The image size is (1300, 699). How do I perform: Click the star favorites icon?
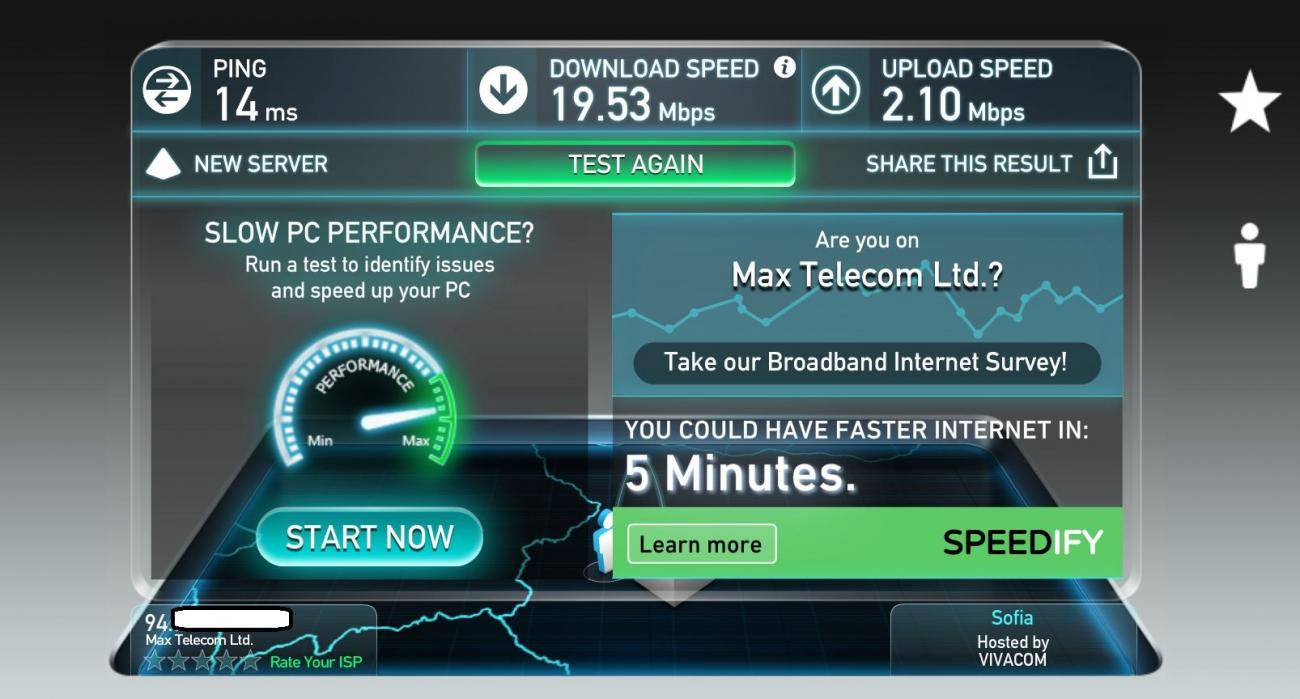coord(1250,102)
